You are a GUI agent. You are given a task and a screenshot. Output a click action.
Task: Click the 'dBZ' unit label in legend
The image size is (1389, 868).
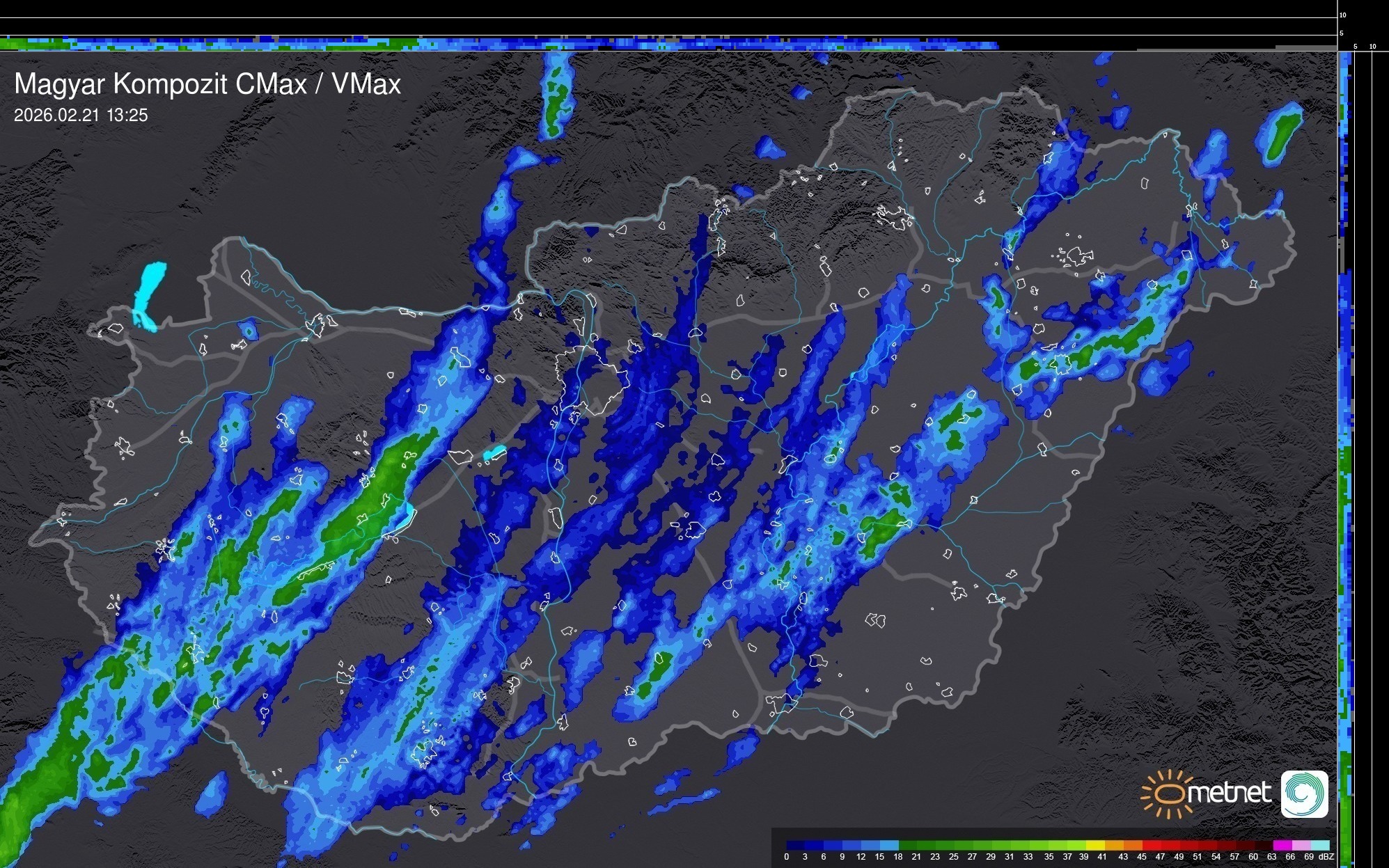click(x=1327, y=857)
